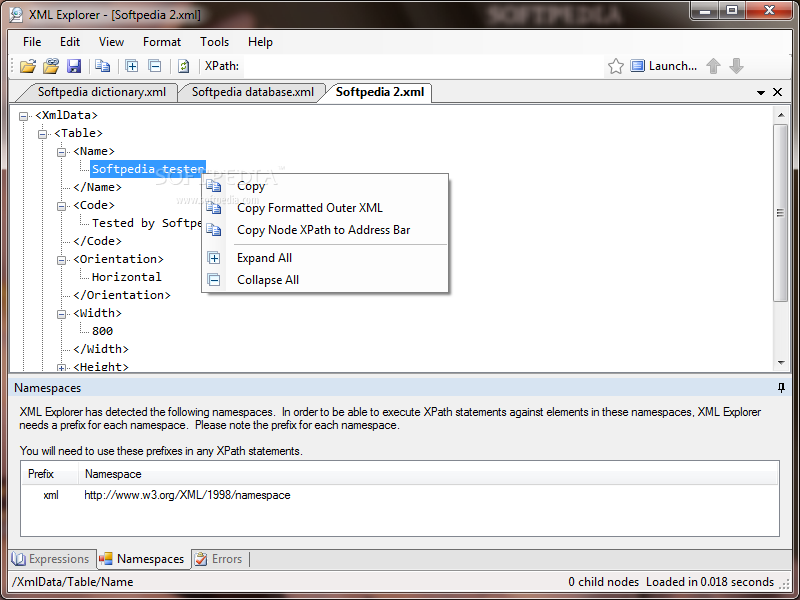This screenshot has width=800, height=600.
Task: Click in the XPath input field
Action: (421, 66)
